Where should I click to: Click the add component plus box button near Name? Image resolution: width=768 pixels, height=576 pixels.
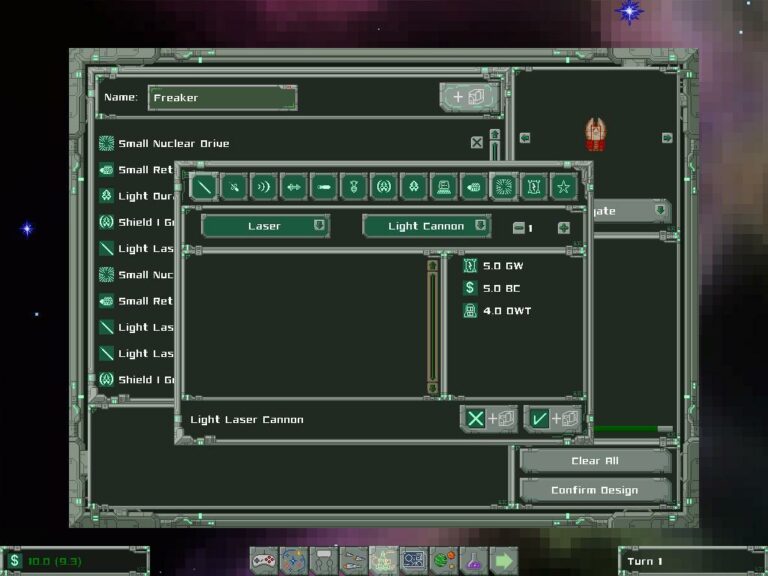(x=469, y=97)
